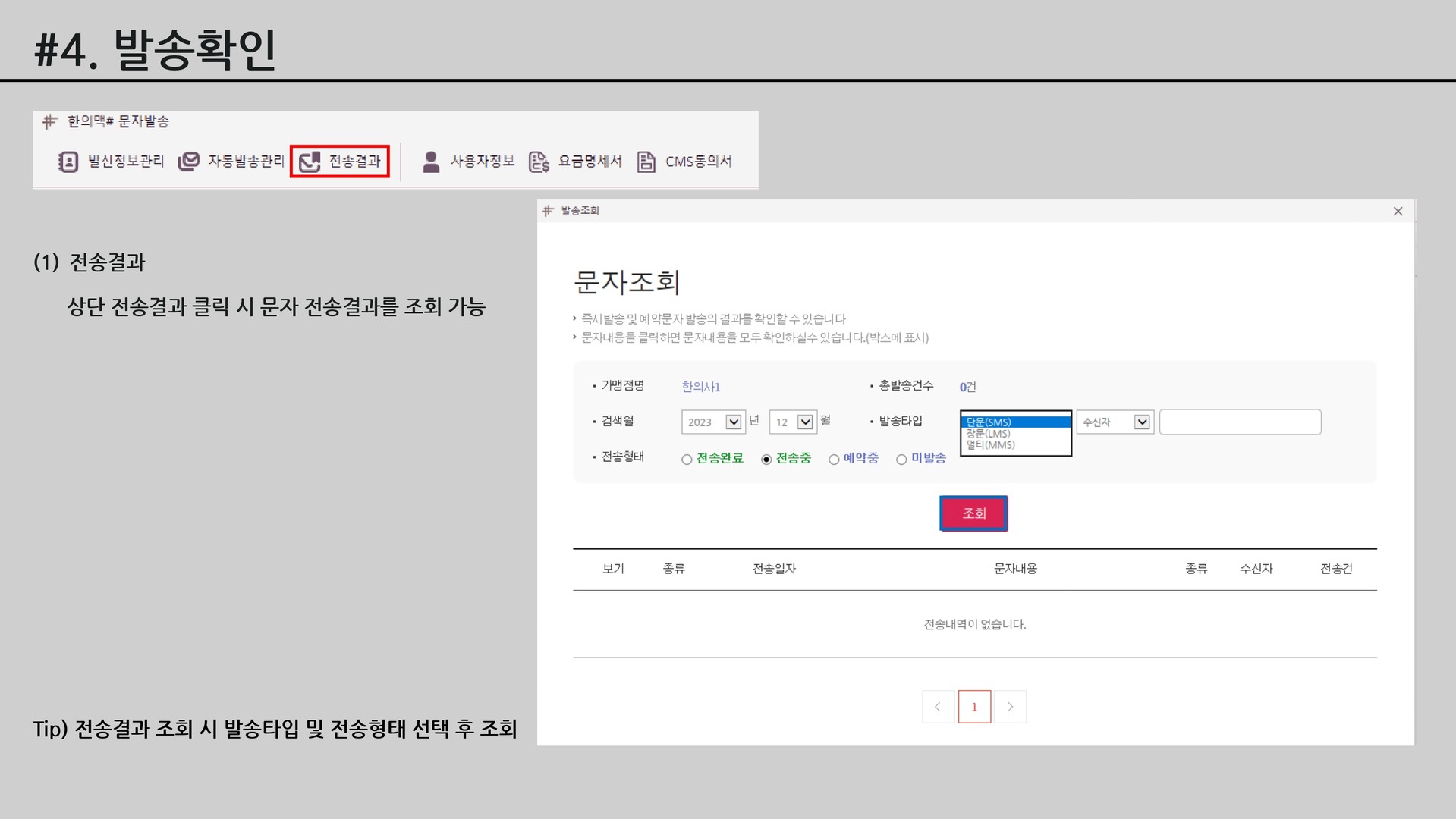Select the 전송완료 radio button
Viewport: 1456px width, 819px height.
[687, 460]
